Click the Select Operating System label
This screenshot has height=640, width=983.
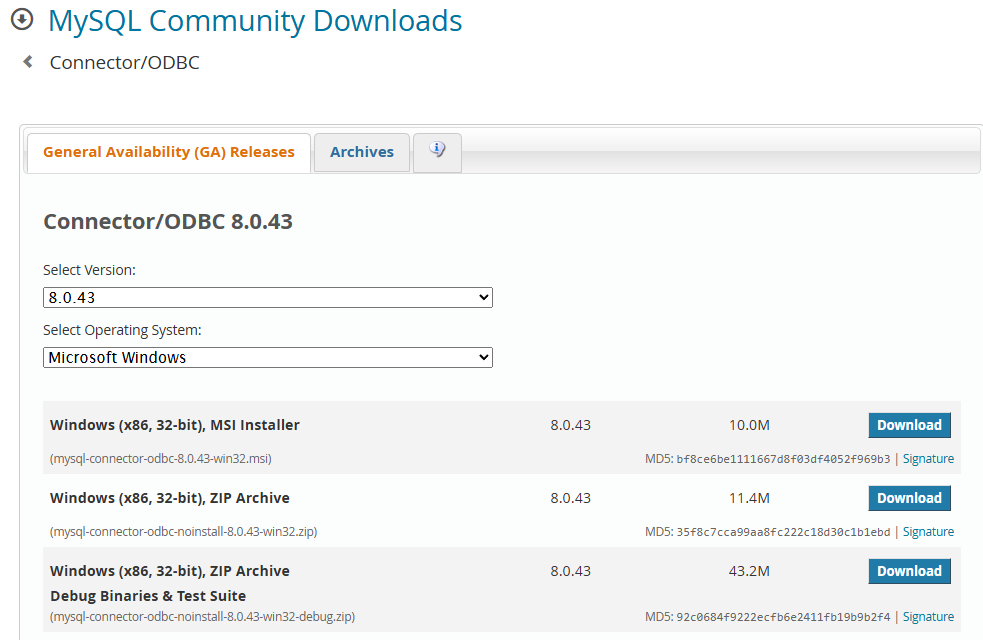pyautogui.click(x=122, y=330)
